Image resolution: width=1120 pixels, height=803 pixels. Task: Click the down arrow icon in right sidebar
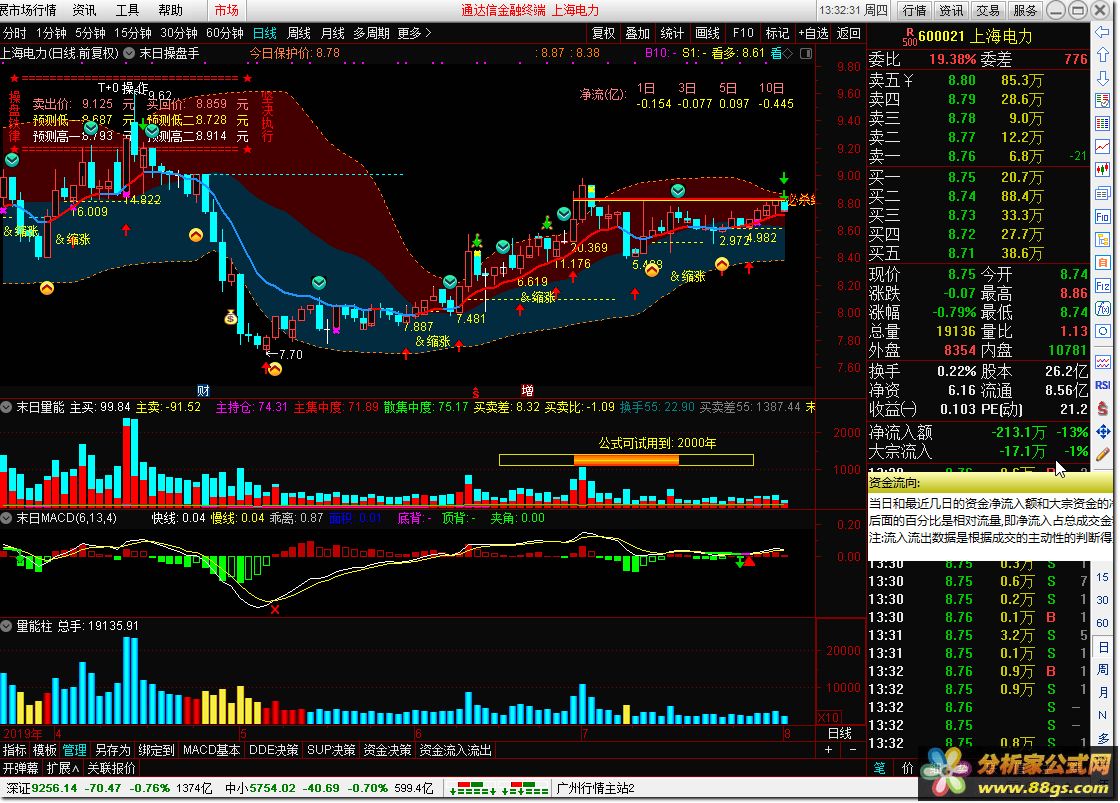pyautogui.click(x=1102, y=78)
